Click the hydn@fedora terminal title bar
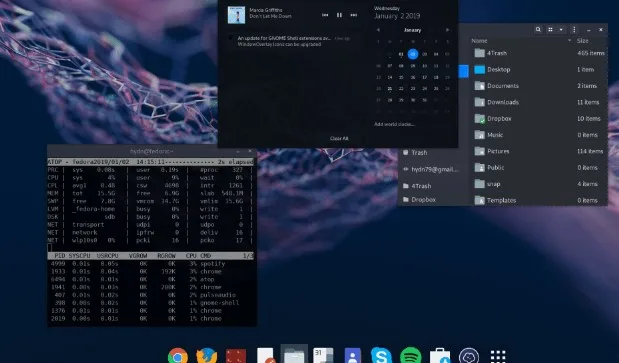 pyautogui.click(x=152, y=151)
